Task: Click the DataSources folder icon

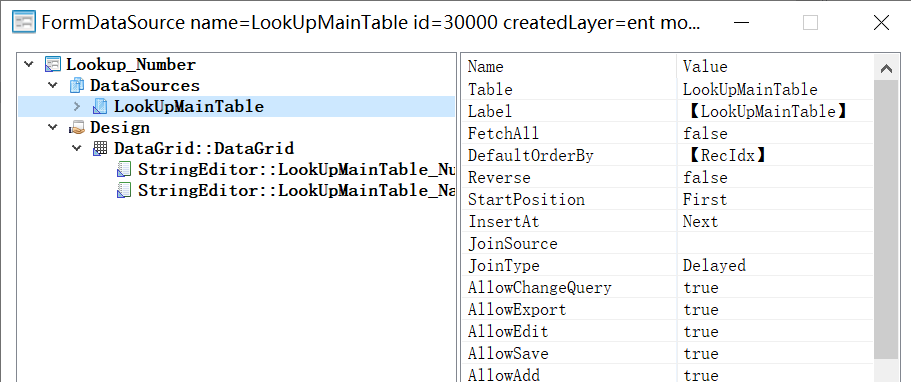Action: 76,86
